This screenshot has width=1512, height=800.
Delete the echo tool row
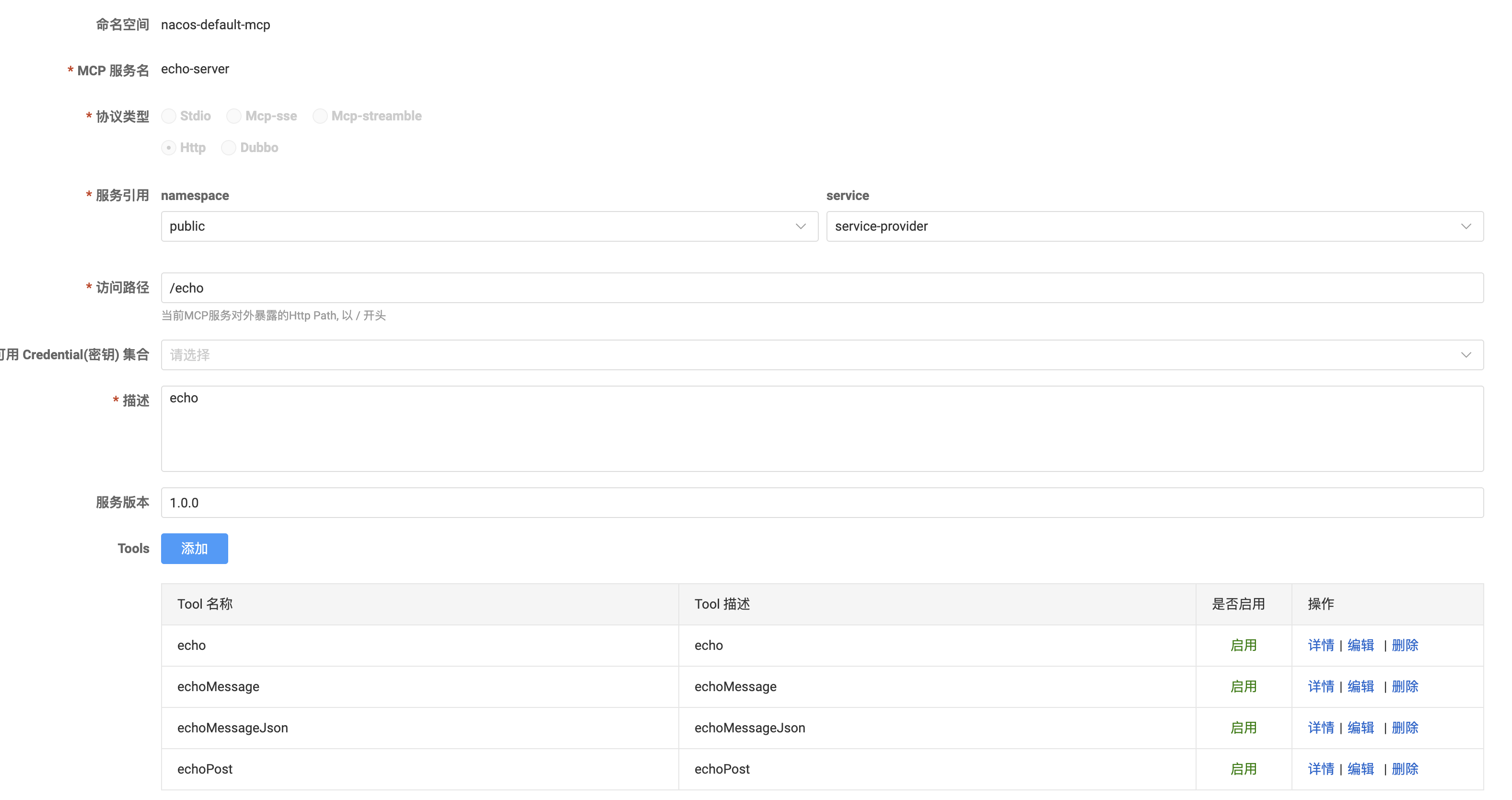click(x=1405, y=645)
